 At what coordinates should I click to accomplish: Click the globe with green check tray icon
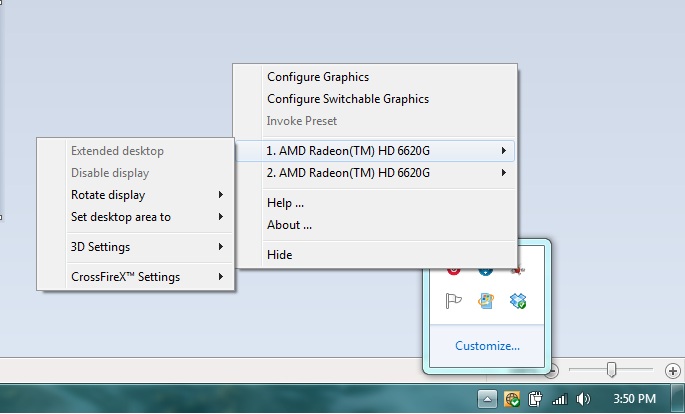tap(512, 399)
